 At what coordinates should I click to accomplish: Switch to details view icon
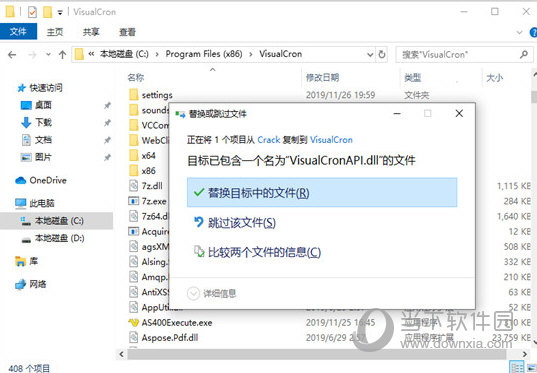click(x=516, y=367)
